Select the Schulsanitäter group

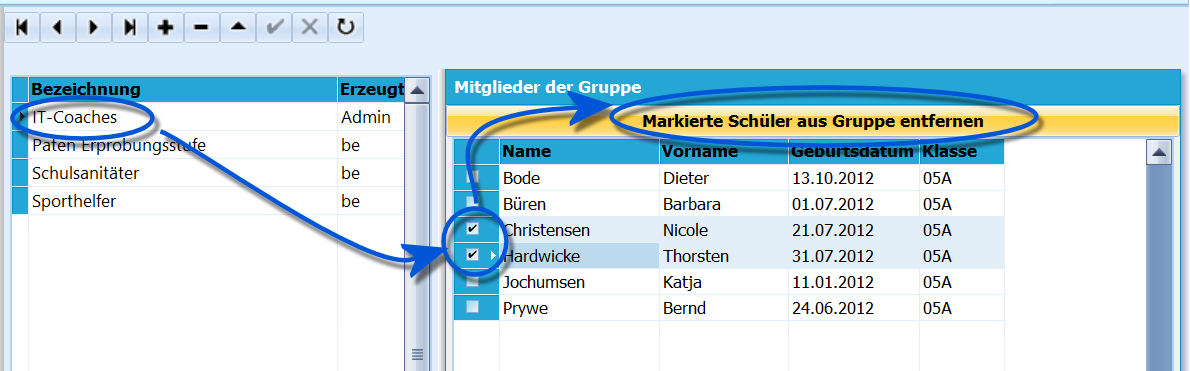tap(209, 174)
